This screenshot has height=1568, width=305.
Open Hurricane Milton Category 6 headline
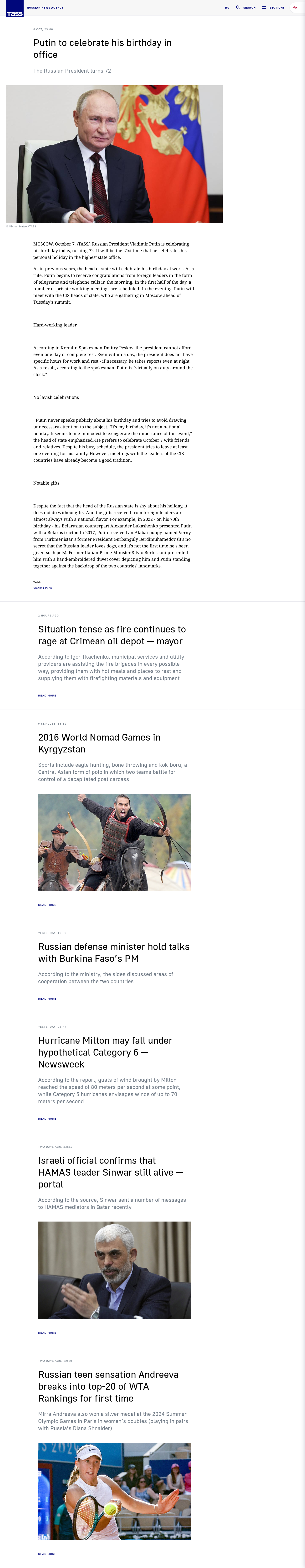pyautogui.click(x=105, y=1052)
